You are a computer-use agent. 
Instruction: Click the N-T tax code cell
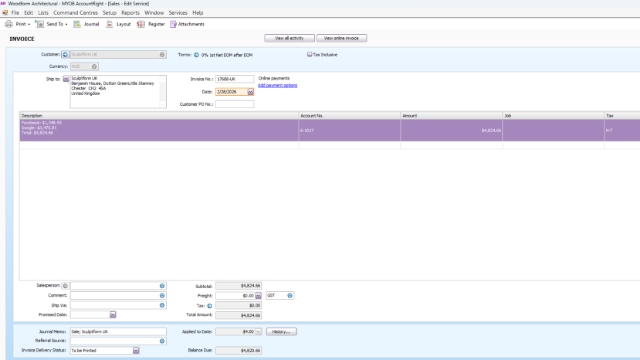point(622,130)
